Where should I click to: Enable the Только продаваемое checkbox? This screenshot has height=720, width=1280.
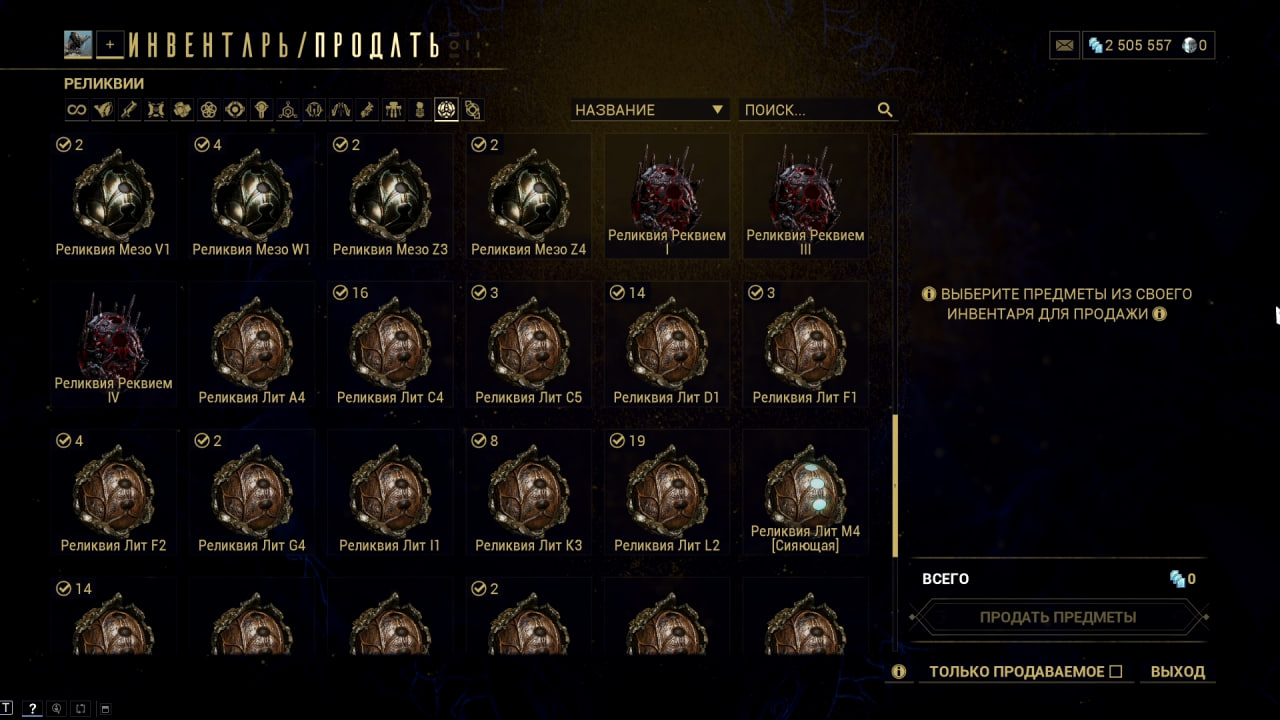(x=1116, y=672)
